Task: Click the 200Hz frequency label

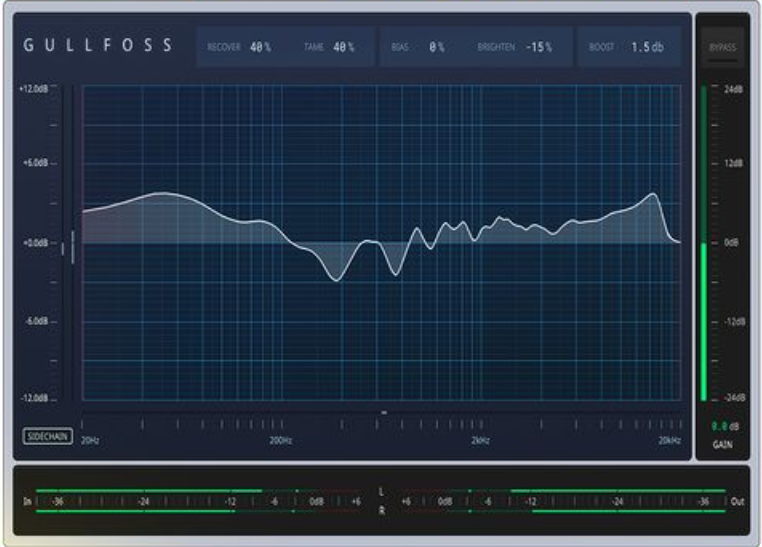Action: (281, 441)
